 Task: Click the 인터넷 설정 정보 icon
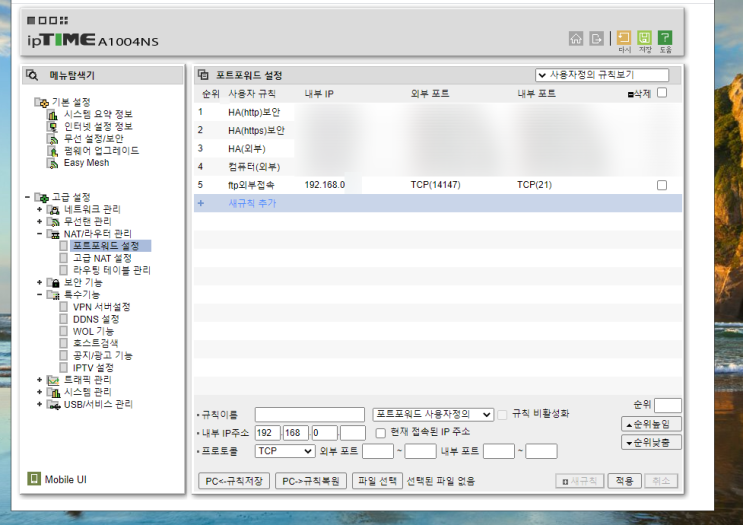pyautogui.click(x=52, y=127)
